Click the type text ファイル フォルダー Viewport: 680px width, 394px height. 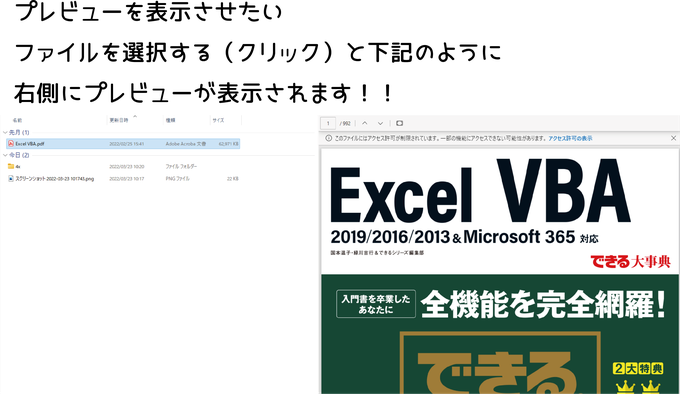pyautogui.click(x=181, y=166)
